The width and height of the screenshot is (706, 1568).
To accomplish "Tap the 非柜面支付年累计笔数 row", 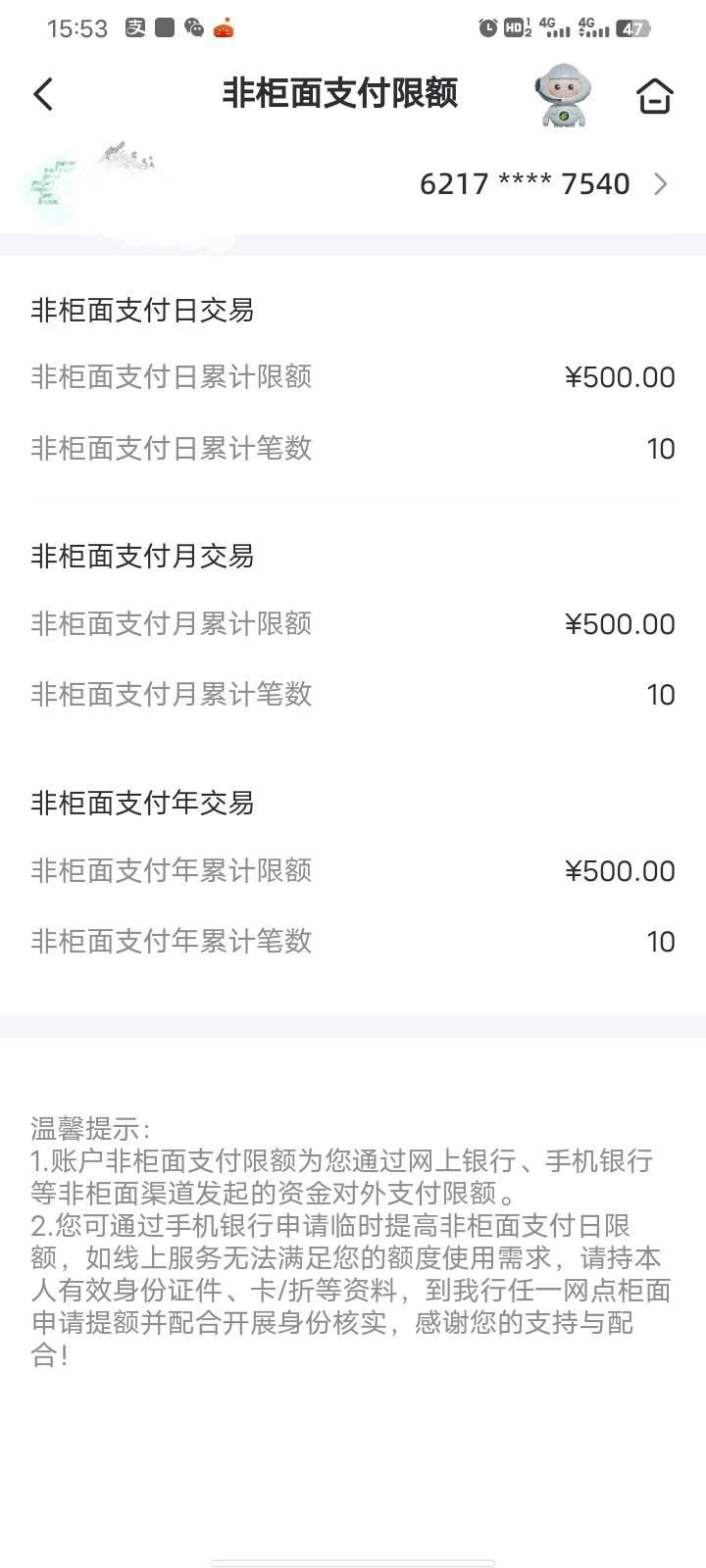I will [353, 942].
